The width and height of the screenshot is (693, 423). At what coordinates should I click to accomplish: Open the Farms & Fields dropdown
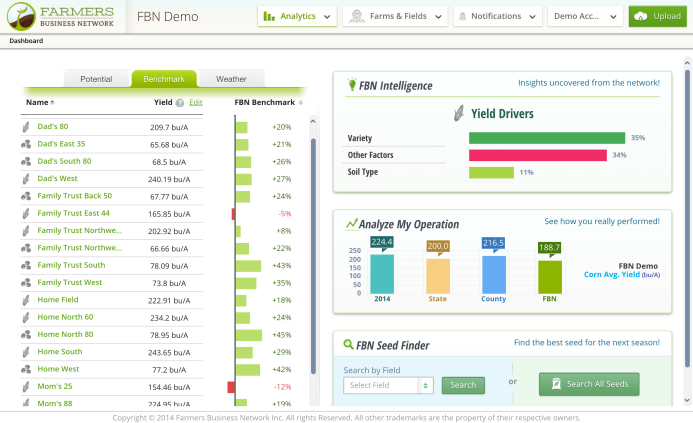point(395,16)
